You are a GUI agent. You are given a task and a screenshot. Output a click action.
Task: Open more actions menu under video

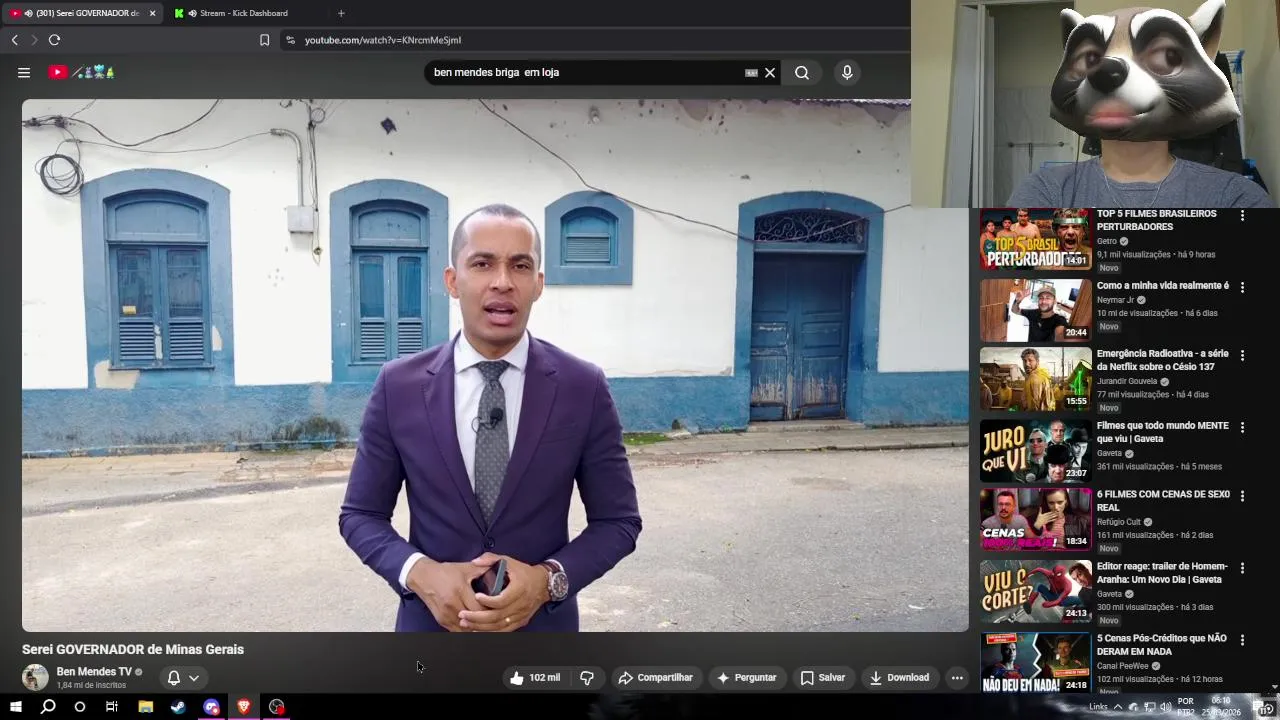957,678
